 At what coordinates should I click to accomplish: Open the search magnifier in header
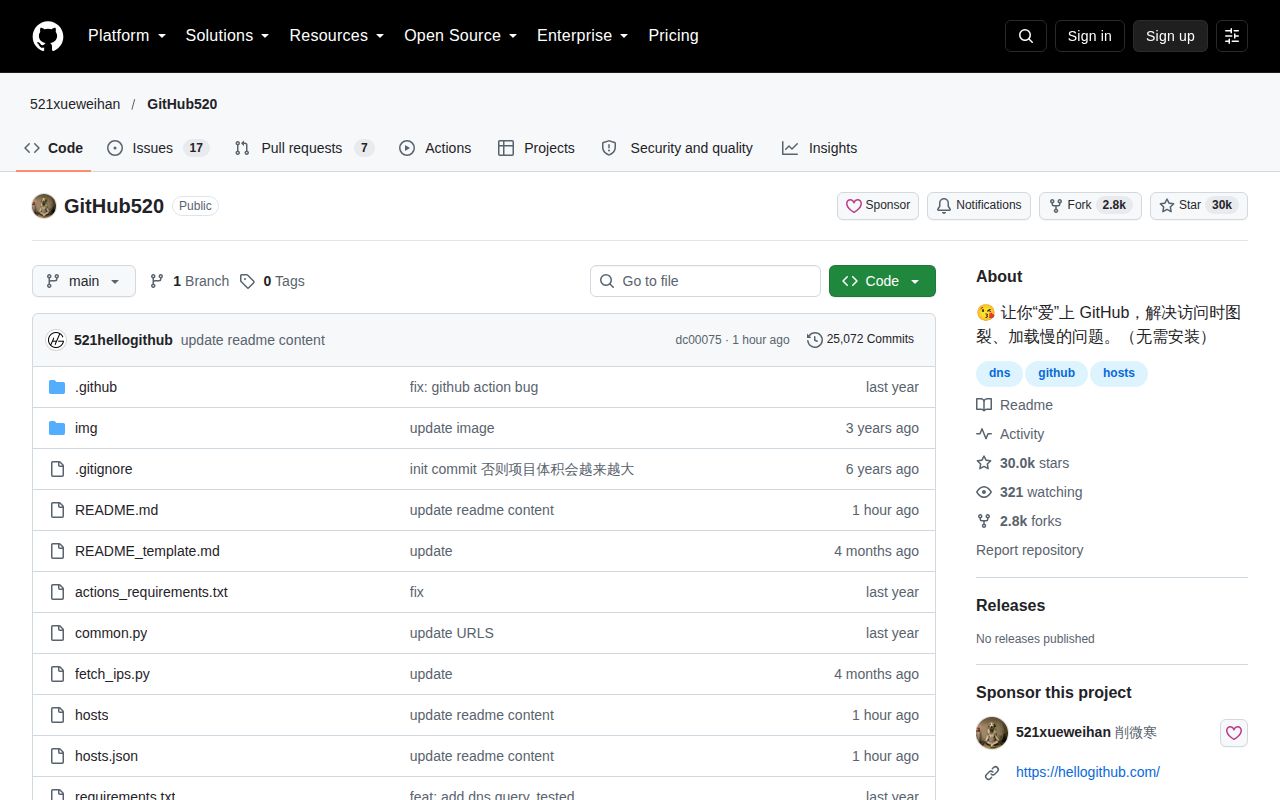[1026, 36]
